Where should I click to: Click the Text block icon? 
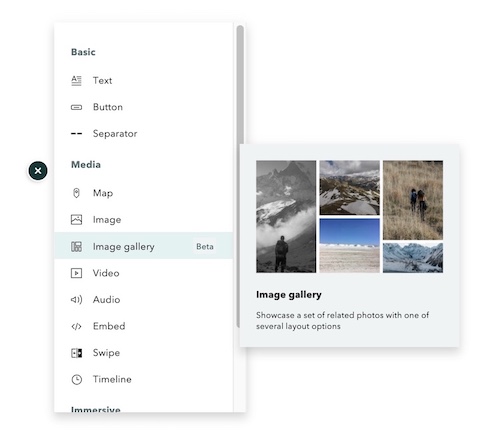(76, 81)
